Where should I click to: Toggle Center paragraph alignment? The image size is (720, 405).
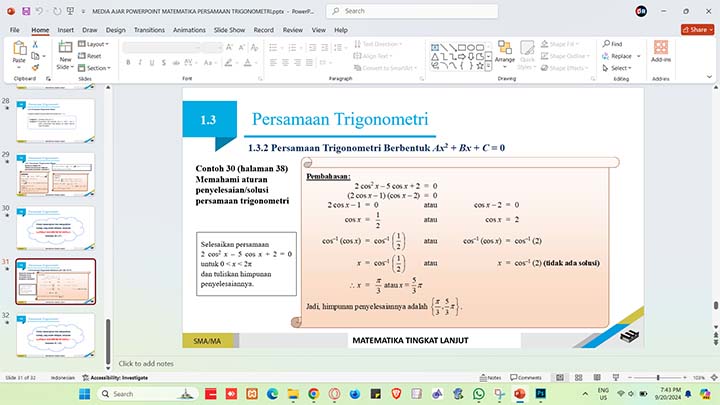point(285,62)
